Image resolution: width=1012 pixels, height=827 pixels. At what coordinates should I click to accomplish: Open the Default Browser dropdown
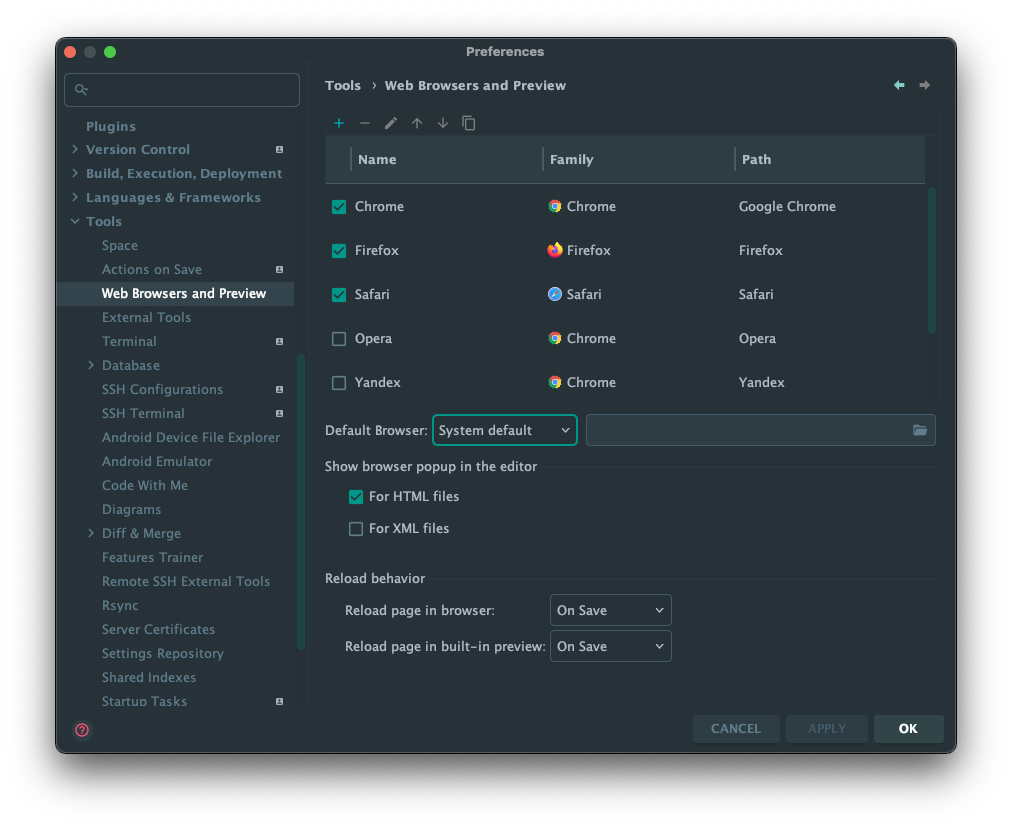pyautogui.click(x=504, y=430)
